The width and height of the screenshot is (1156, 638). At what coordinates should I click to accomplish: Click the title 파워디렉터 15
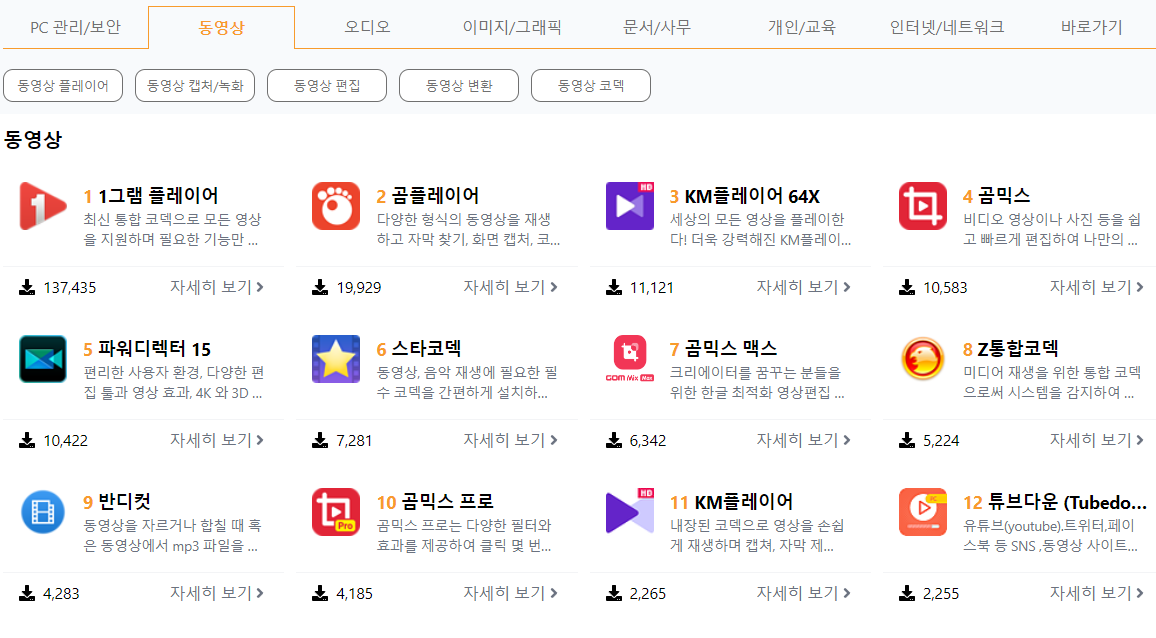tap(154, 349)
